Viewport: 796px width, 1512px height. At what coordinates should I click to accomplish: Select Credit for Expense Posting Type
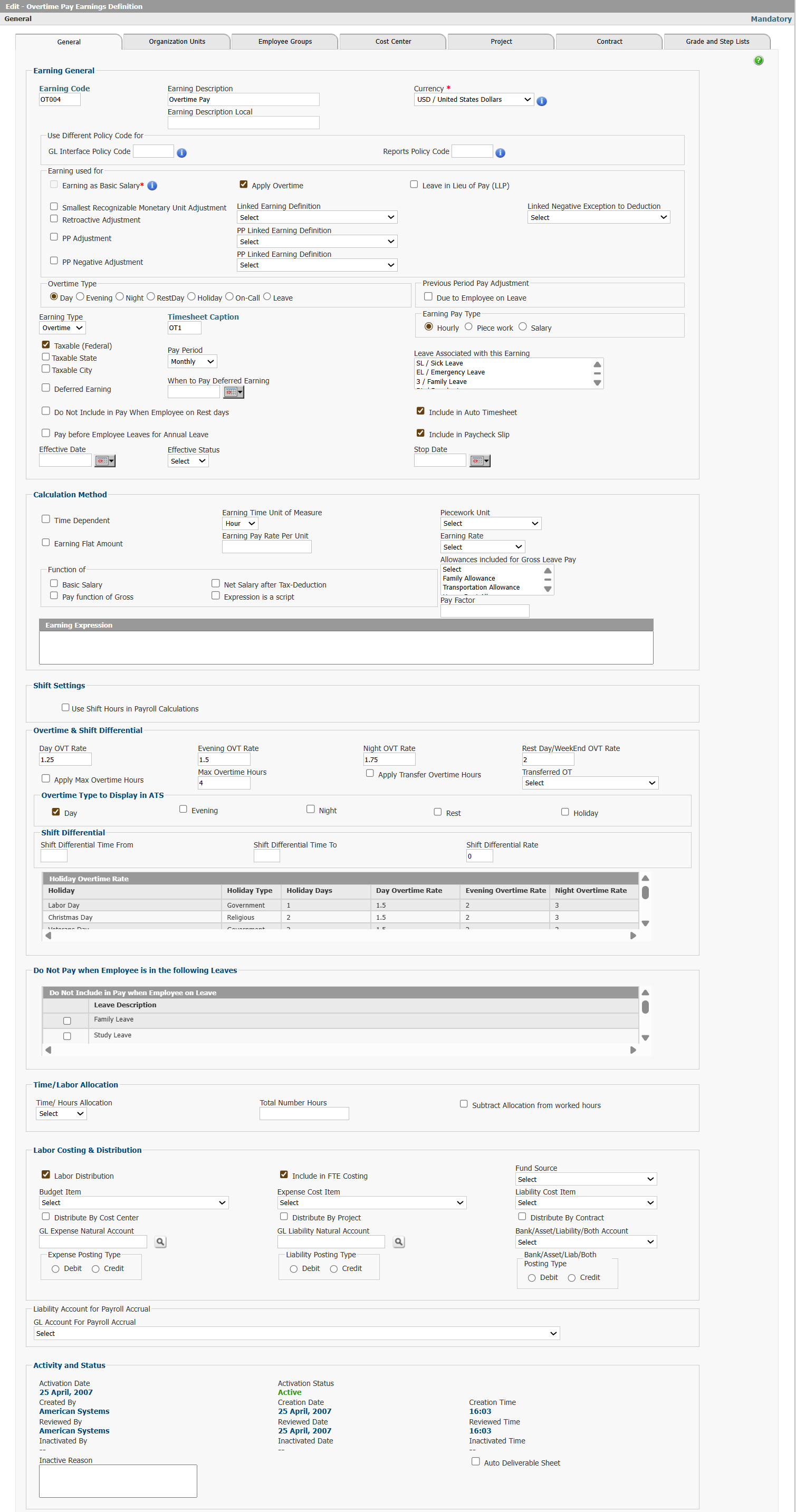point(95,1268)
